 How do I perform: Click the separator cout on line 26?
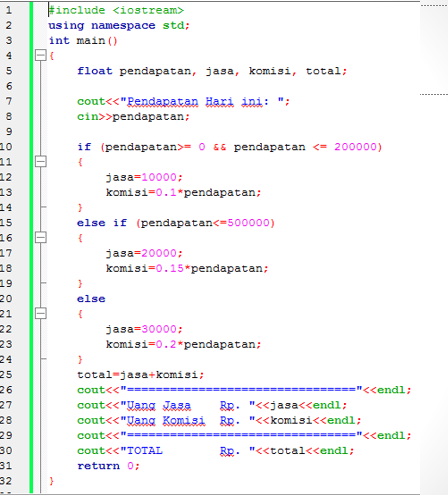[244, 390]
